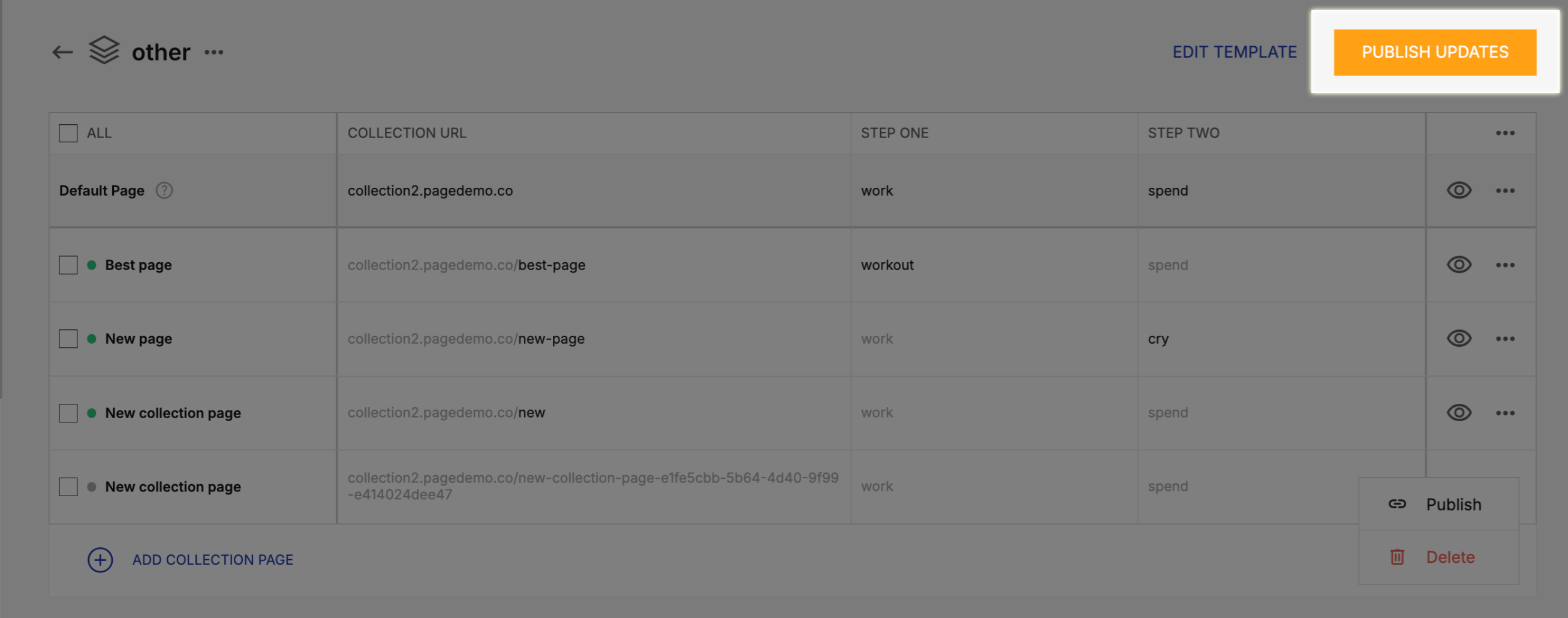
Task: Preview the New page using the eye icon
Action: click(1458, 338)
